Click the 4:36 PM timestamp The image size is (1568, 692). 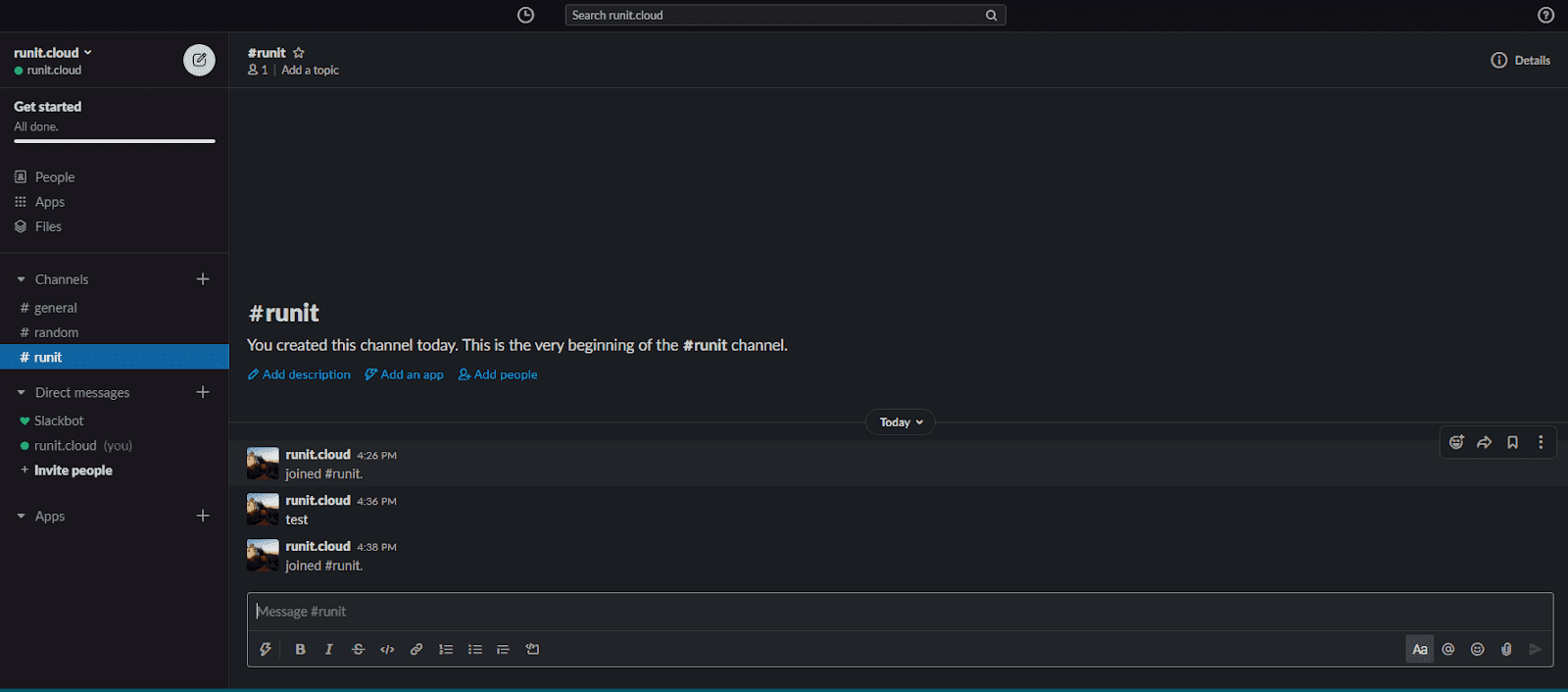click(x=376, y=501)
